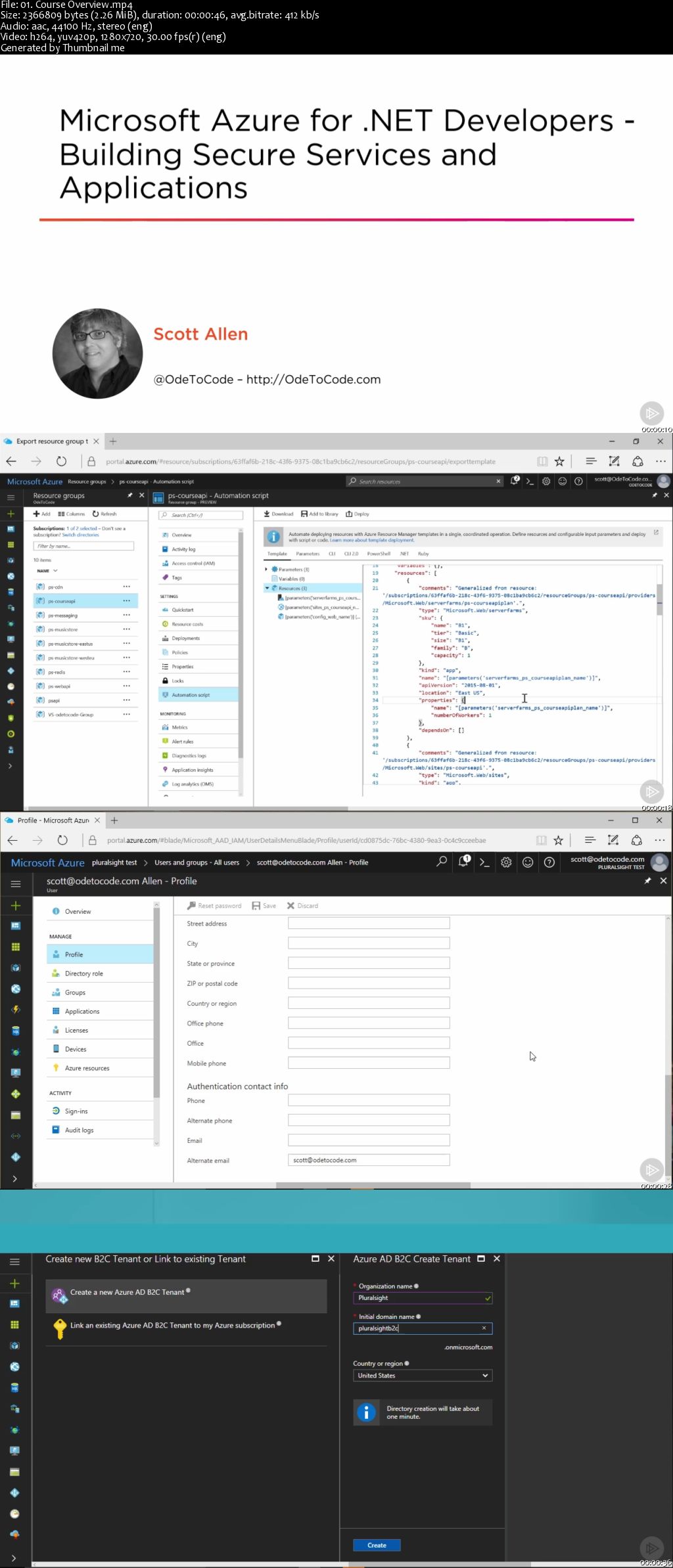
Task: Click browser refresh in Export resource group window
Action: (61, 461)
